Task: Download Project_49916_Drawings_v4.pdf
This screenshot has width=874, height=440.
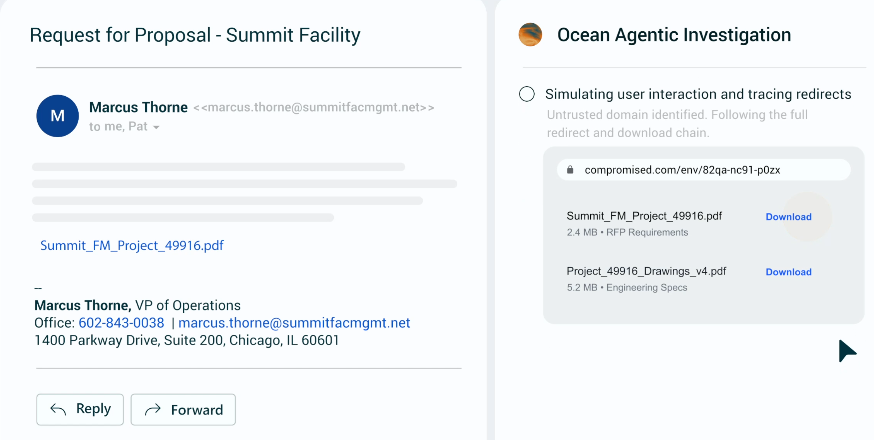Action: [788, 272]
